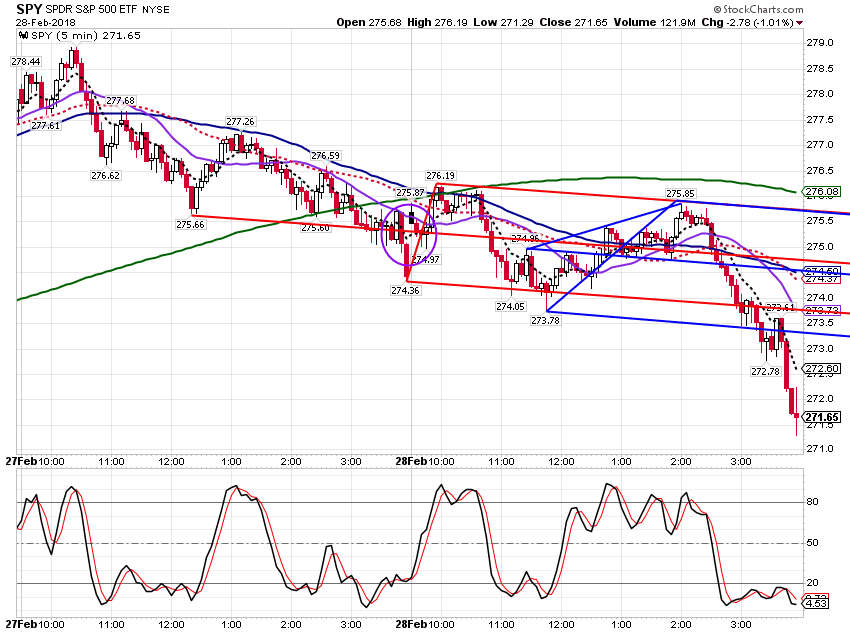Image resolution: width=850 pixels, height=633 pixels.
Task: Select the bold SPY ticker symbol in the header
Action: pyautogui.click(x=29, y=9)
